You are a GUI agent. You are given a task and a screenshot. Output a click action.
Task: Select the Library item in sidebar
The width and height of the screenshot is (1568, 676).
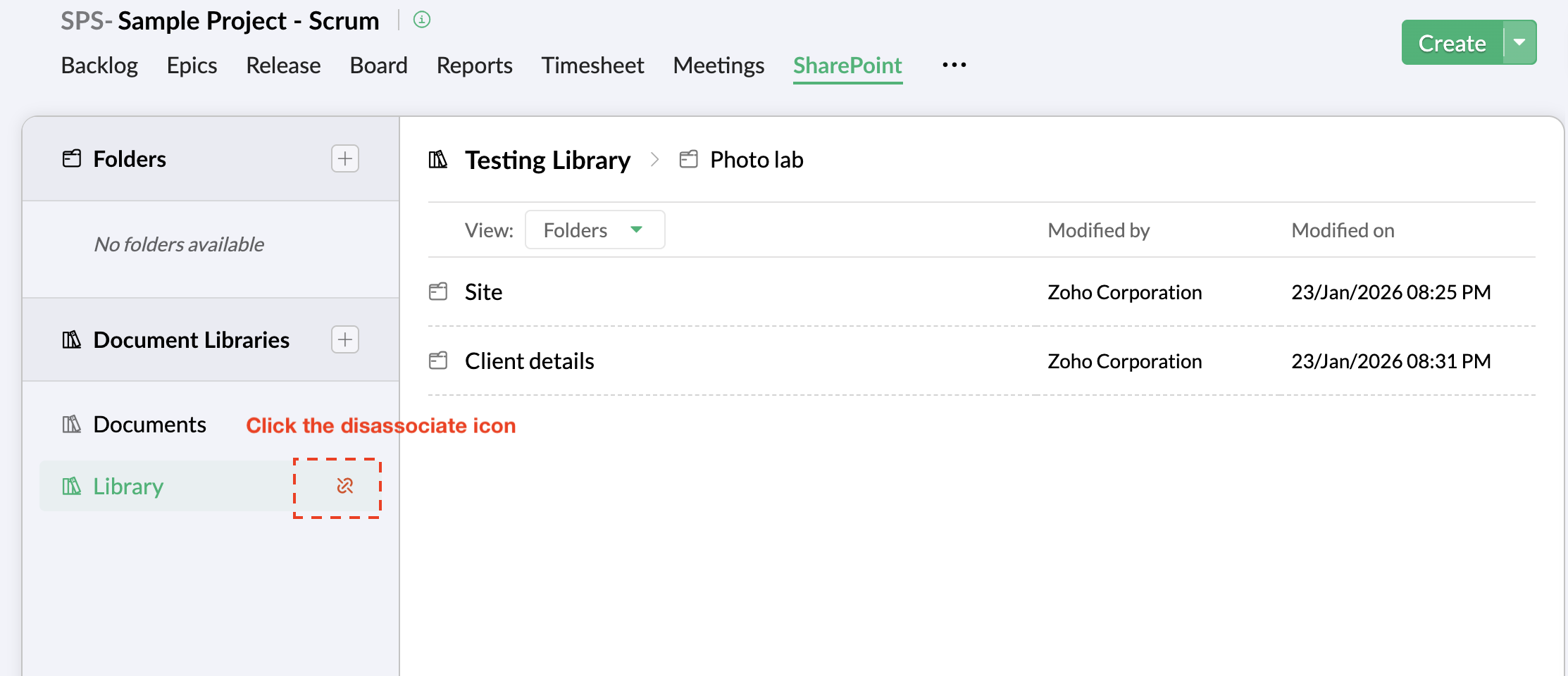(128, 487)
